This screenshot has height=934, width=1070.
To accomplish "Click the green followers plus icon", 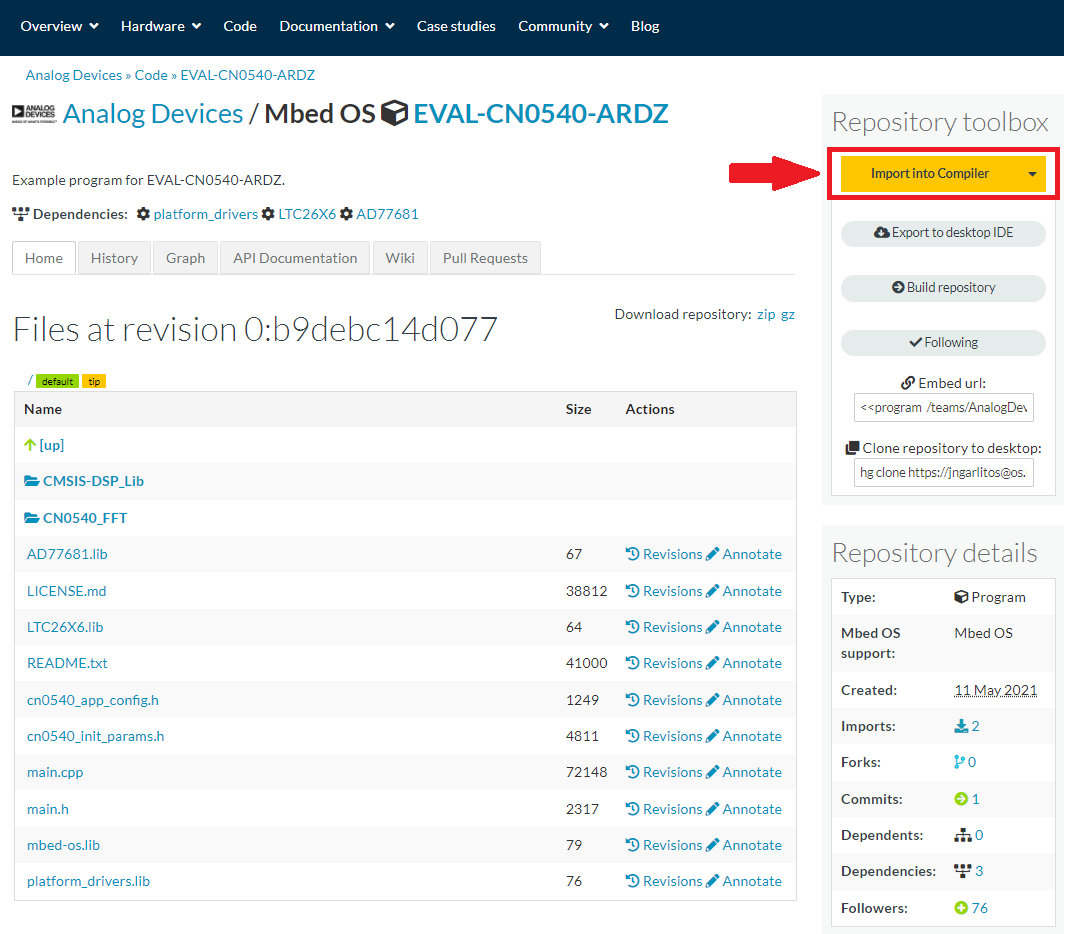I will click(x=961, y=907).
